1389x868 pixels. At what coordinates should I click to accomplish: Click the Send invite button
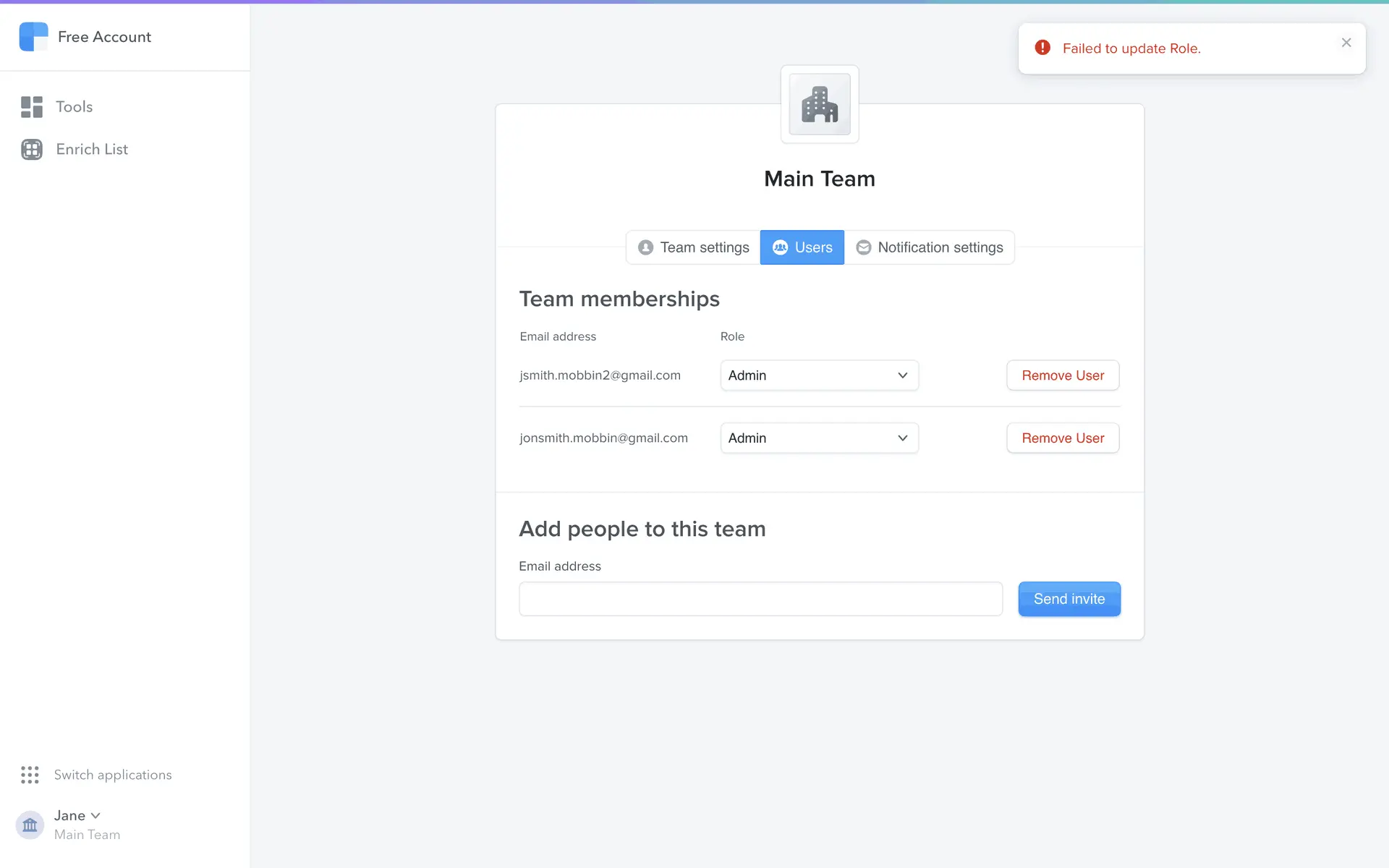tap(1069, 599)
